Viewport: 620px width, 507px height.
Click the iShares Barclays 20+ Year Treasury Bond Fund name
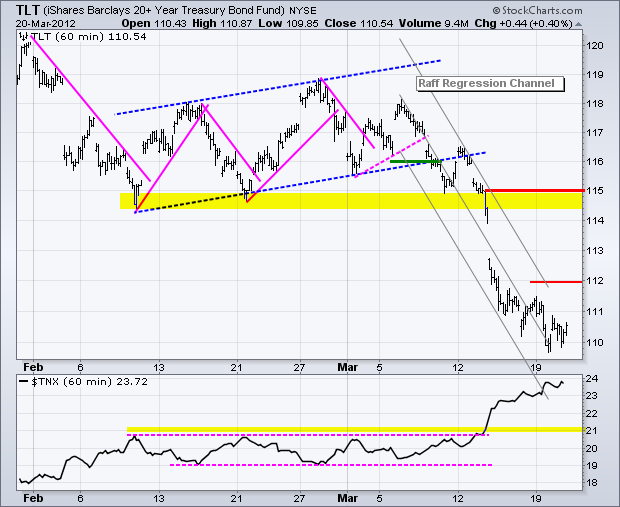coord(164,11)
